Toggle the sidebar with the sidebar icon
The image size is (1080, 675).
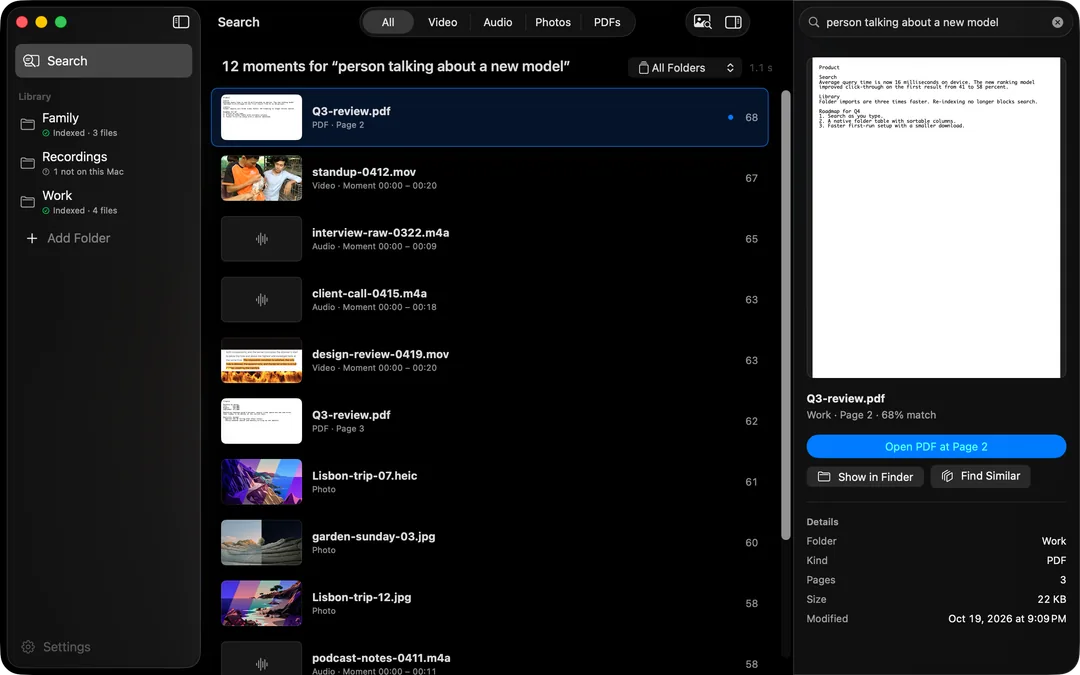(180, 22)
